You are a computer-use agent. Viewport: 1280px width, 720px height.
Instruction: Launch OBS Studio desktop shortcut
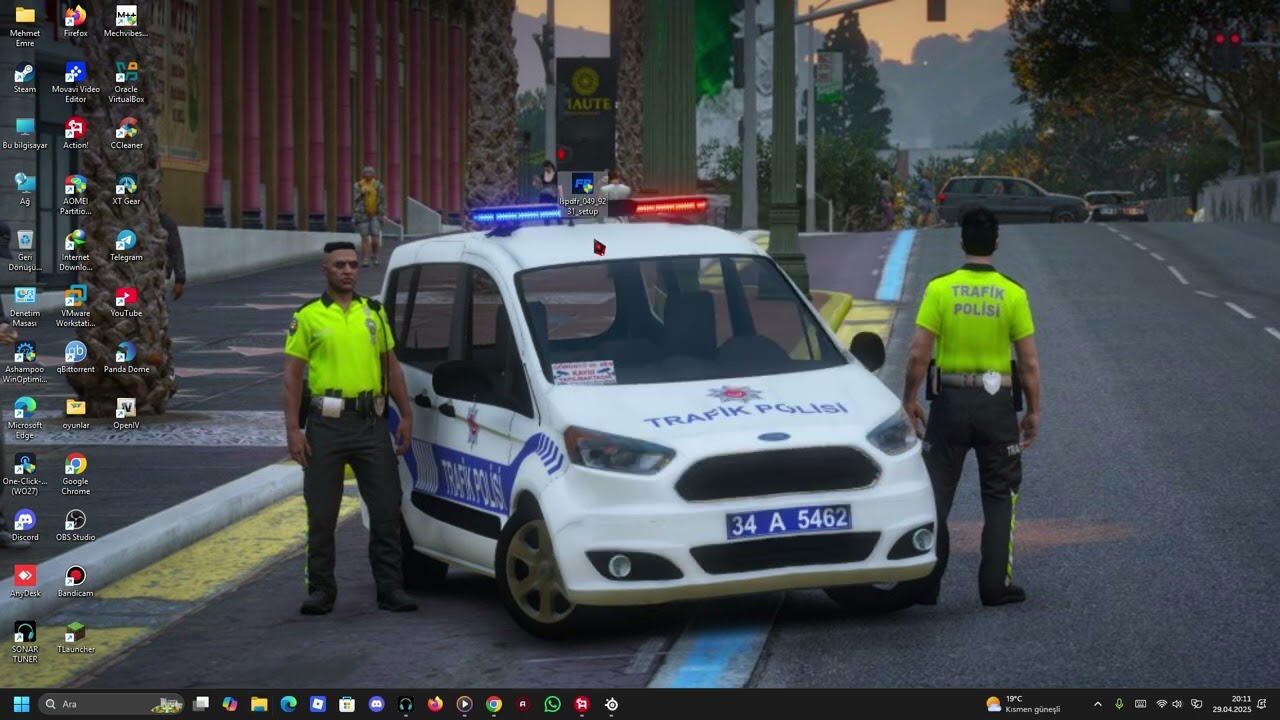point(75,526)
